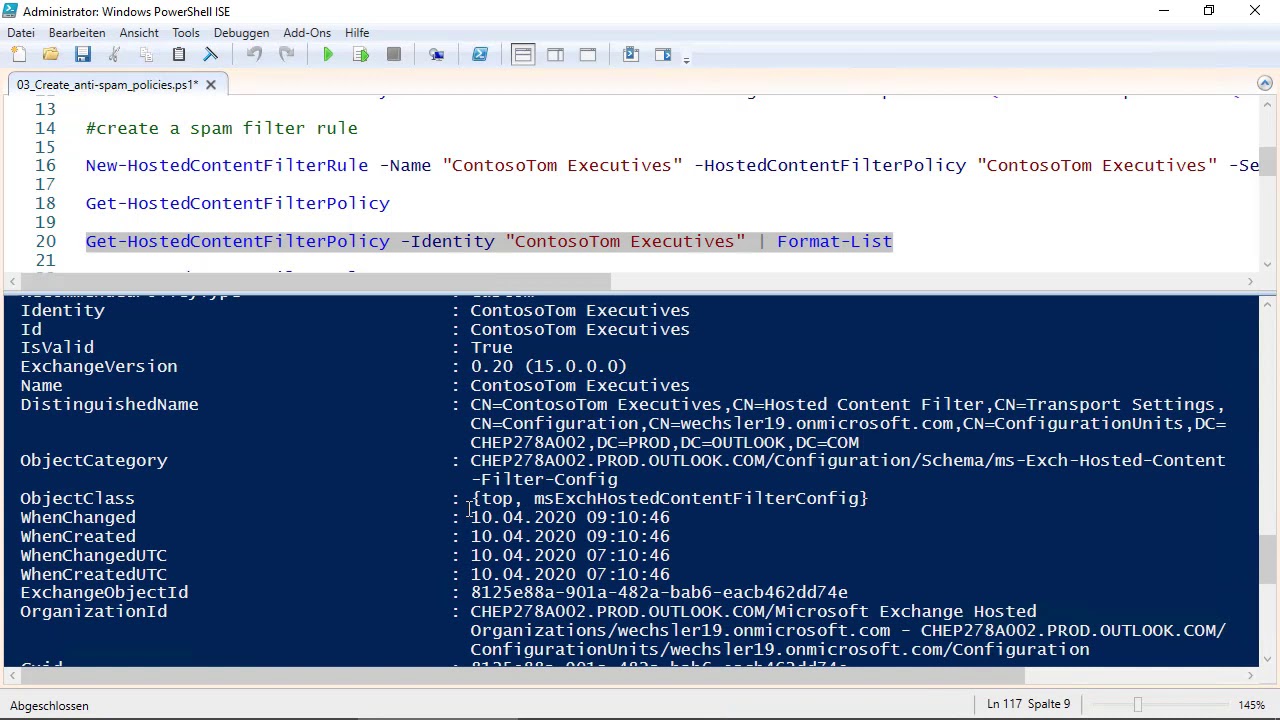Stop the running operation
The width and height of the screenshot is (1280, 720).
point(394,55)
